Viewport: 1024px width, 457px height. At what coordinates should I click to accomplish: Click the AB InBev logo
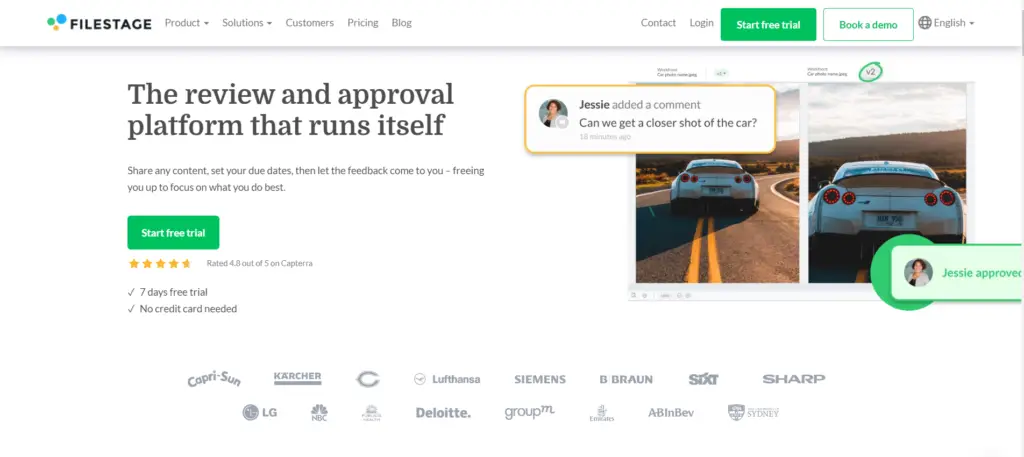(671, 413)
